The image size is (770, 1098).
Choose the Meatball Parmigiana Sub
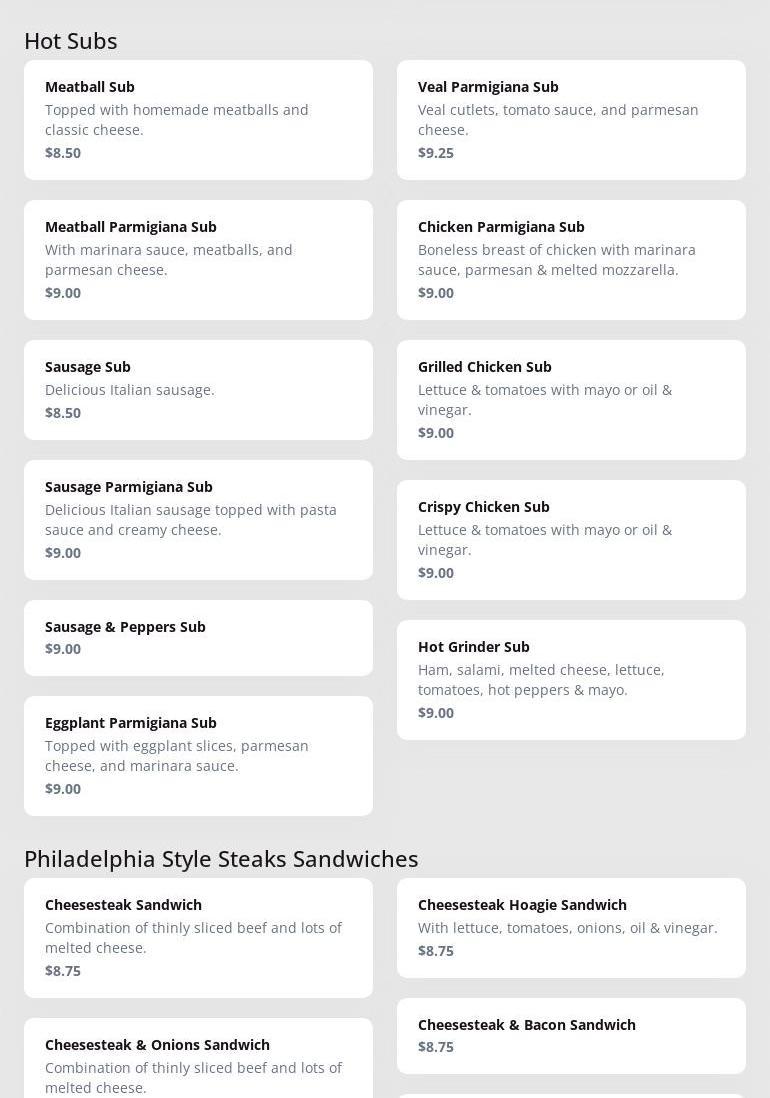point(198,260)
